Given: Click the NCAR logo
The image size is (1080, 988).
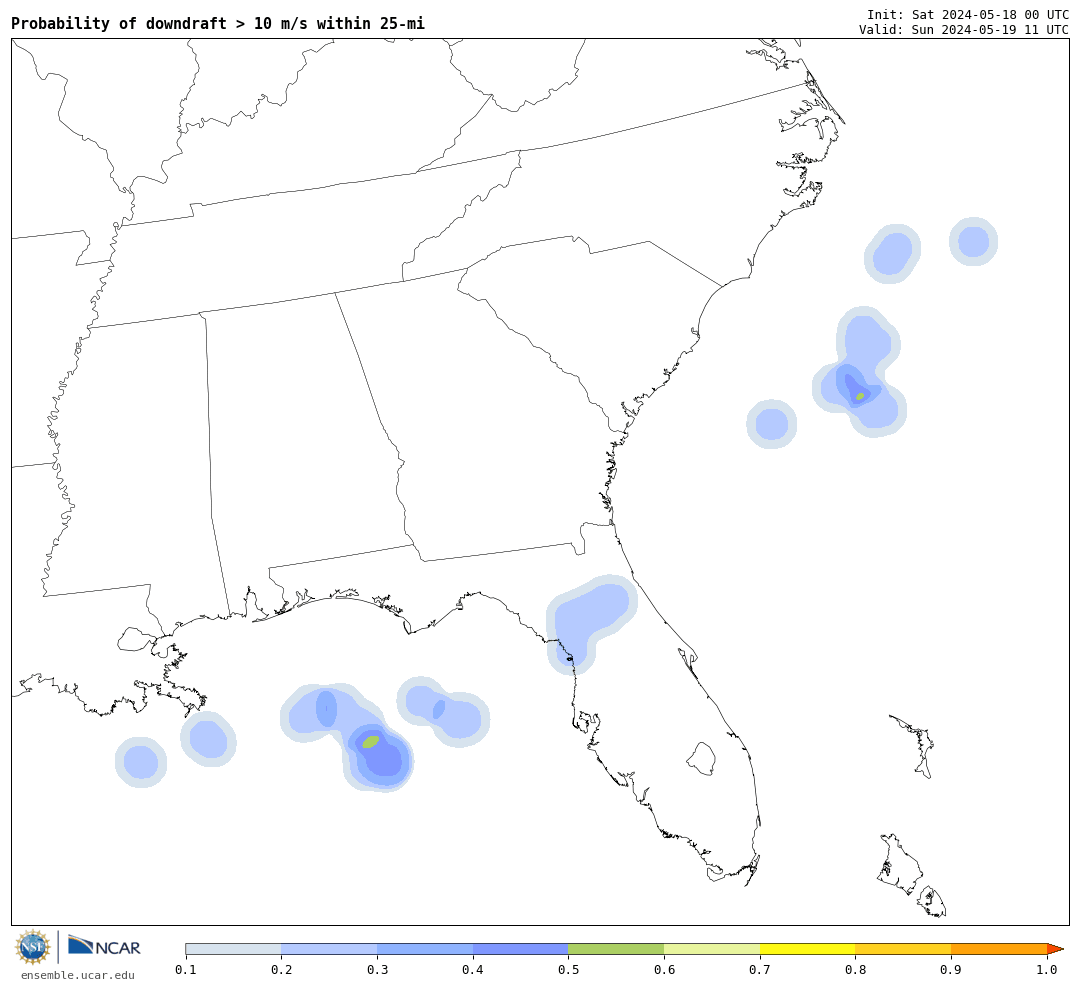Looking at the screenshot, I should [104, 945].
